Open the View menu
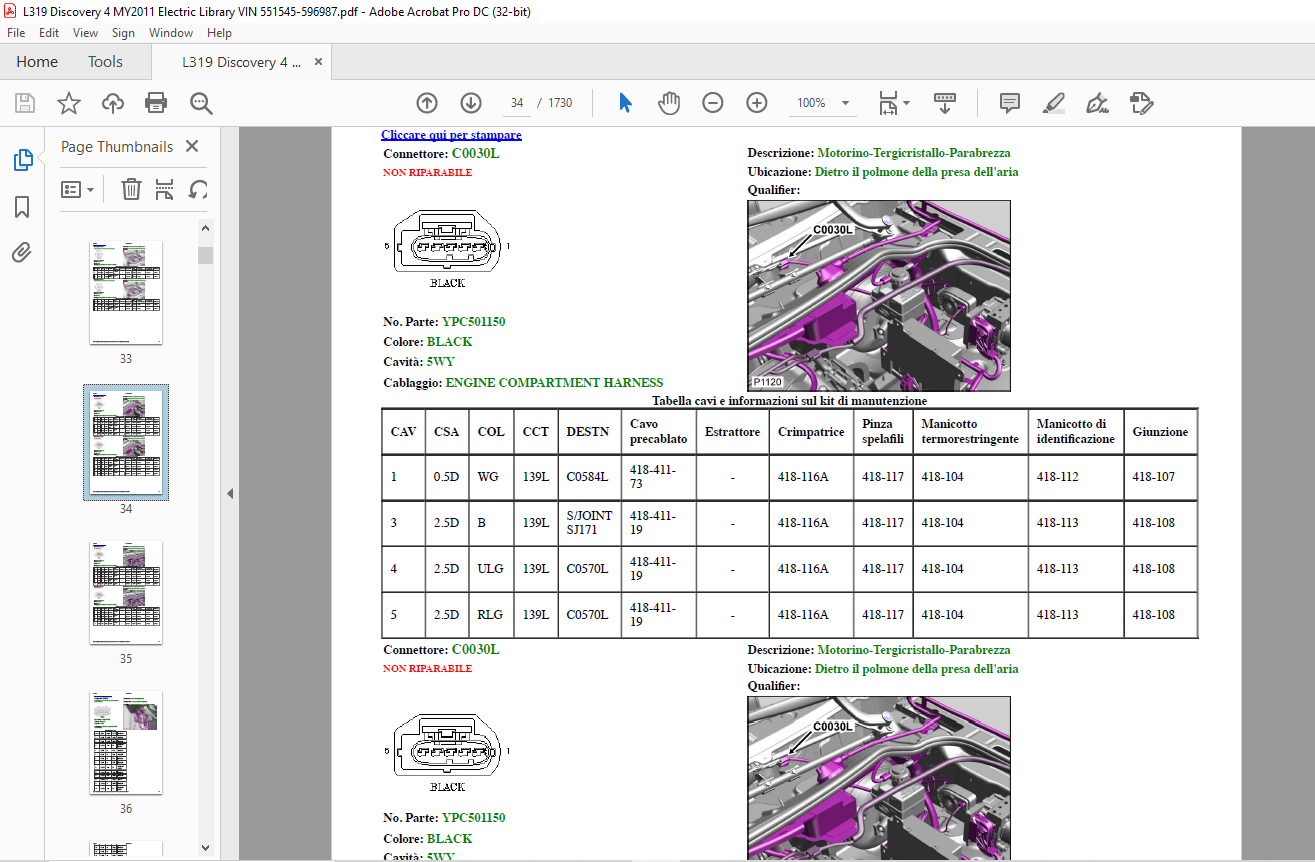 [x=86, y=33]
